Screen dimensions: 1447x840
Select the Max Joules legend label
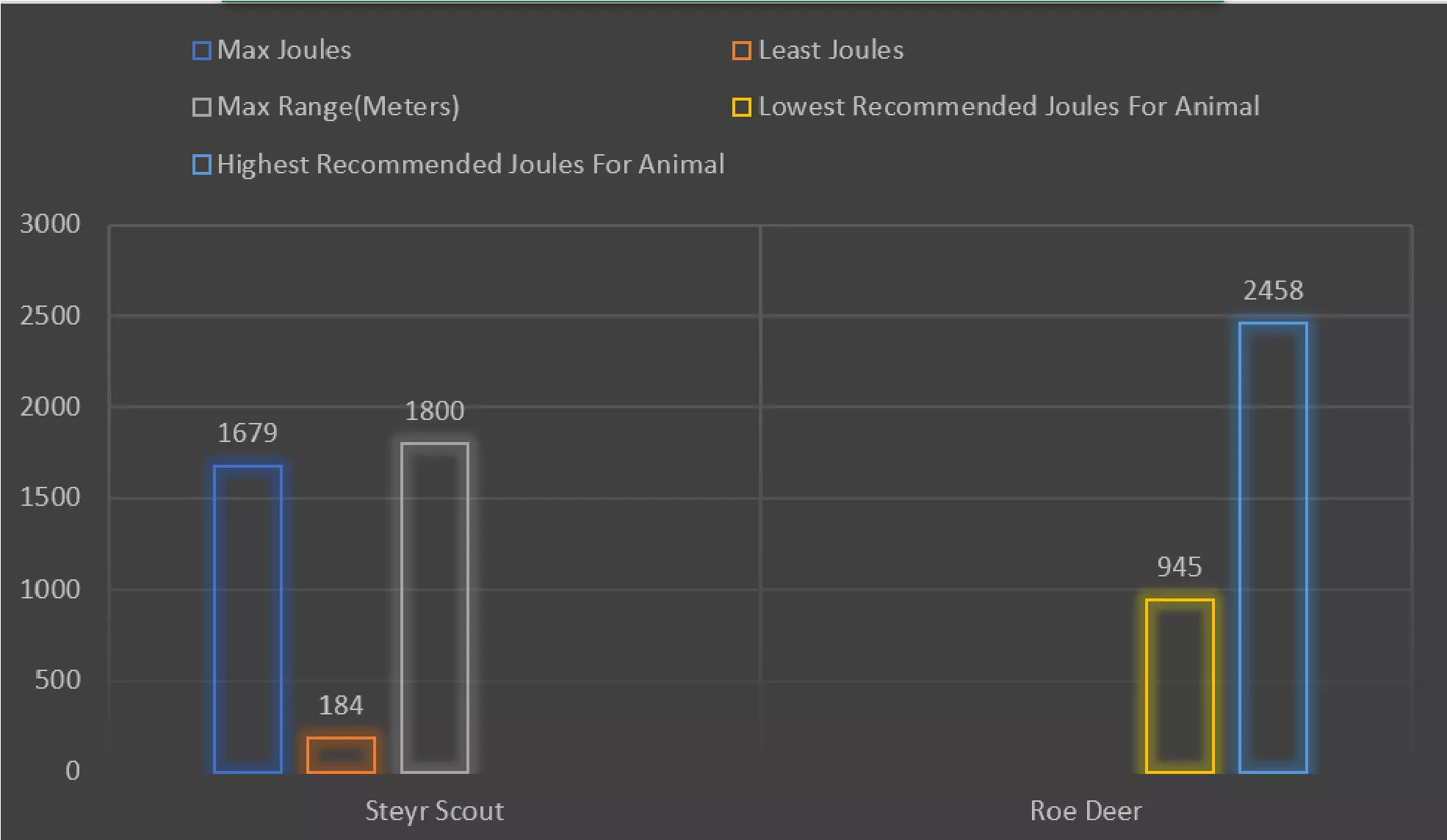point(284,50)
